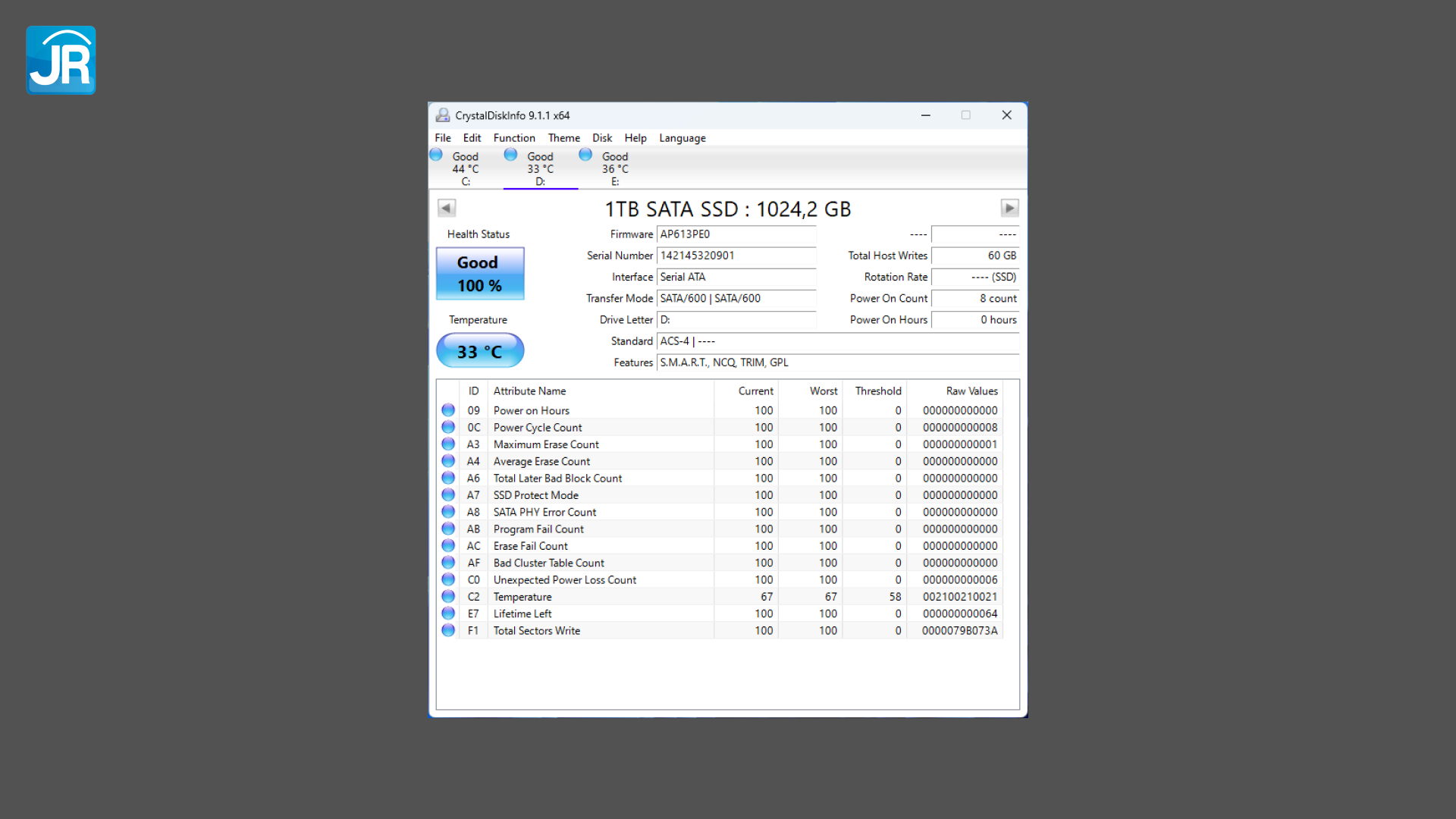Image resolution: width=1456 pixels, height=819 pixels.
Task: Click the Good 100 % health status button
Action: point(479,274)
